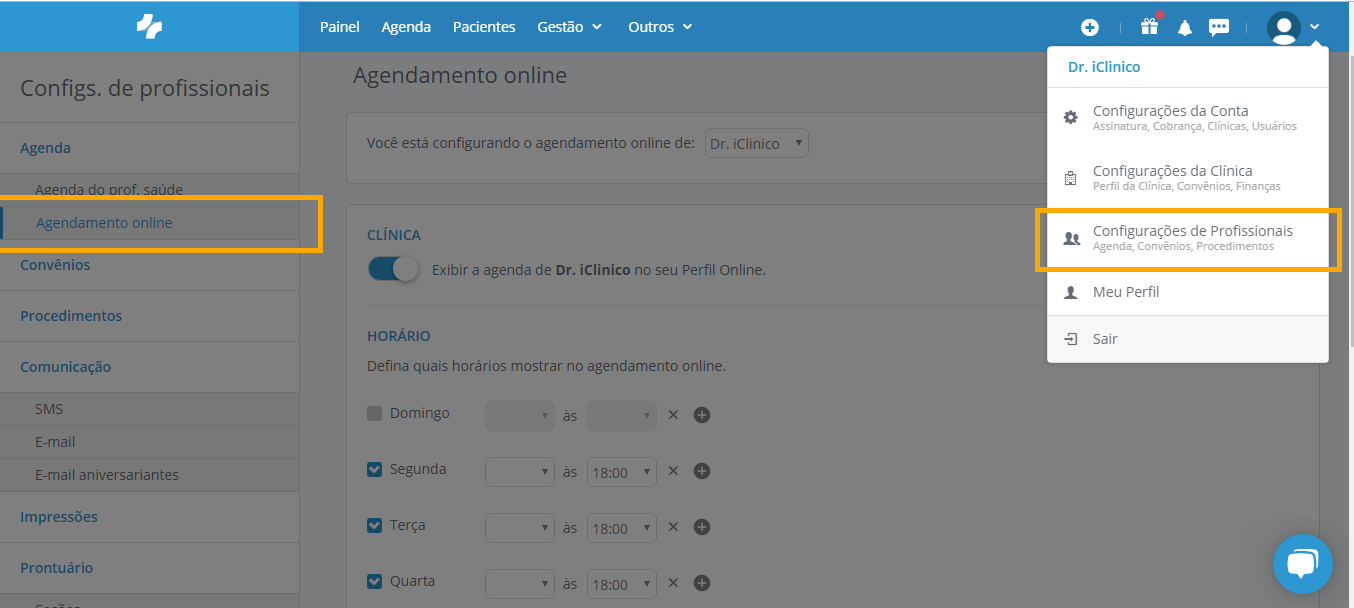Expand the Gestão menu
Image resolution: width=1354 pixels, height=608 pixels.
570,27
